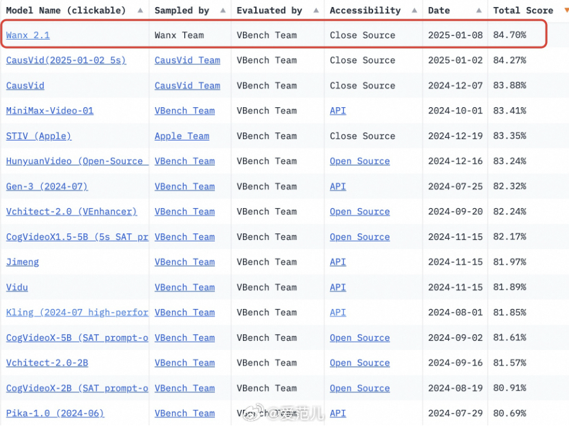The width and height of the screenshot is (569, 427).
Task: Sort by Accessibility column arrow
Action: [x=414, y=11]
